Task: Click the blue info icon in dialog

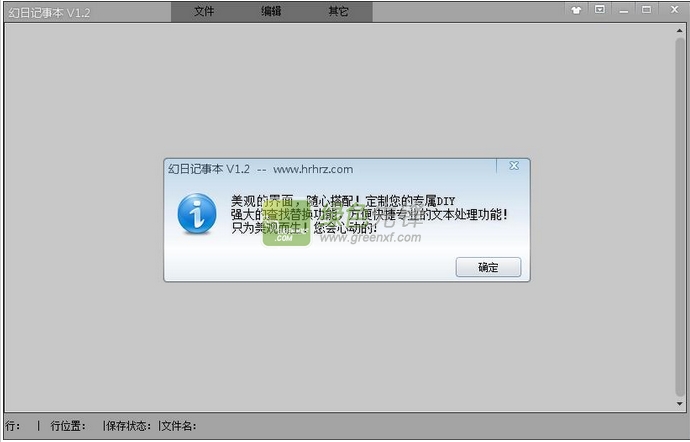Action: 197,214
